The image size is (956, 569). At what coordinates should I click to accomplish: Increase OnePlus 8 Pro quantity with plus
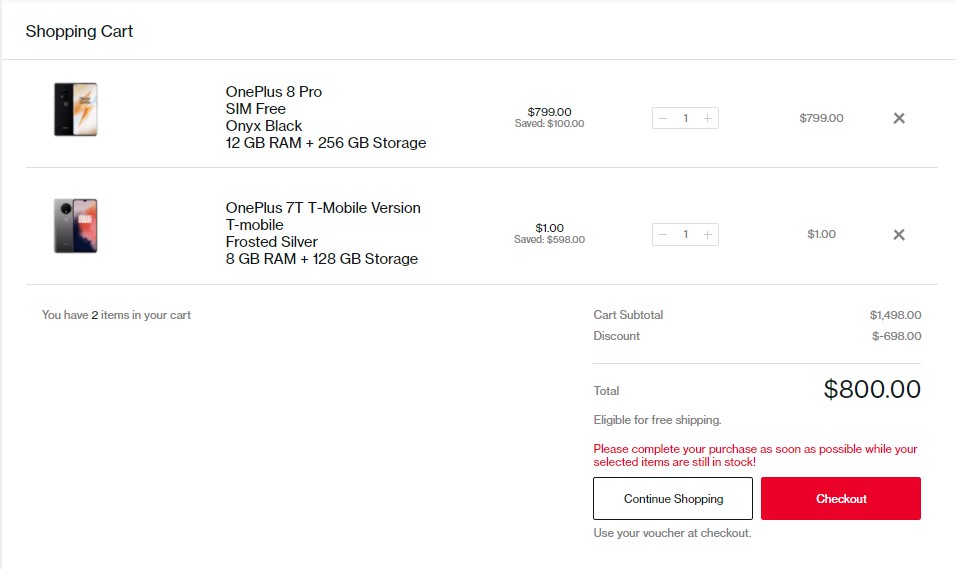tap(708, 118)
